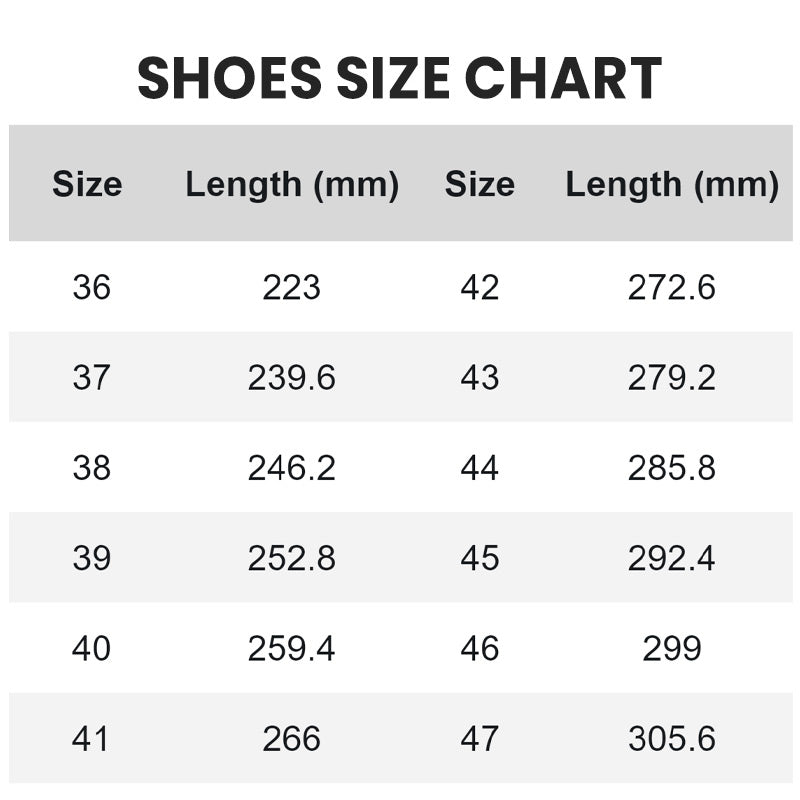Click the 266 length value
800x800 pixels.
tap(292, 739)
